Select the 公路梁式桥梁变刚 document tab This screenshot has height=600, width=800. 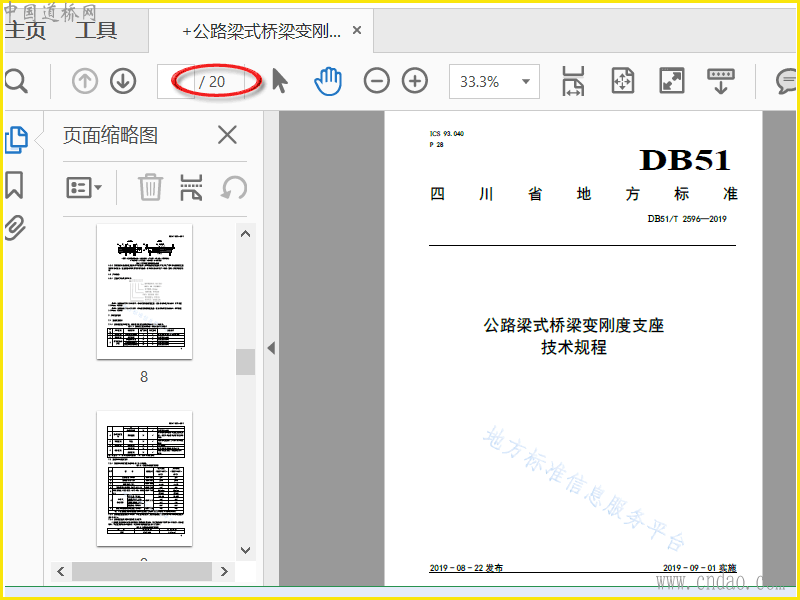(x=262, y=31)
